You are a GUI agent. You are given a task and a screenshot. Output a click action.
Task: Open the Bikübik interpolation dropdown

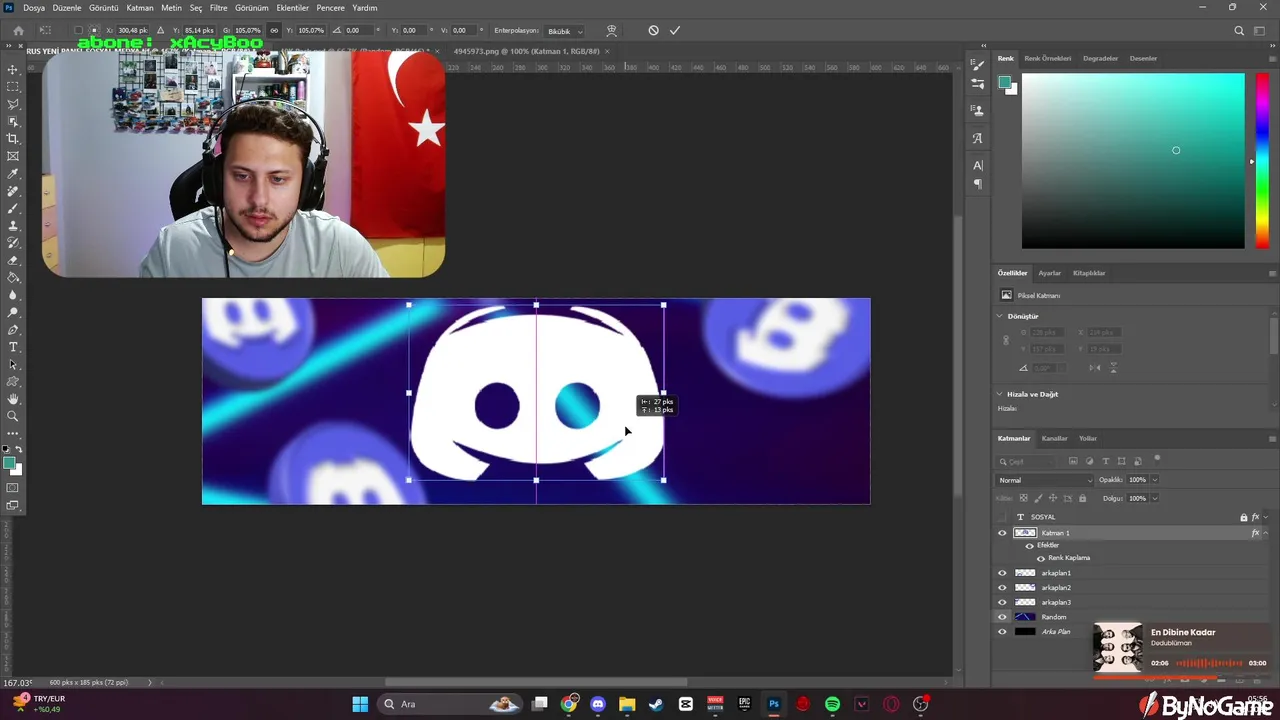point(564,31)
